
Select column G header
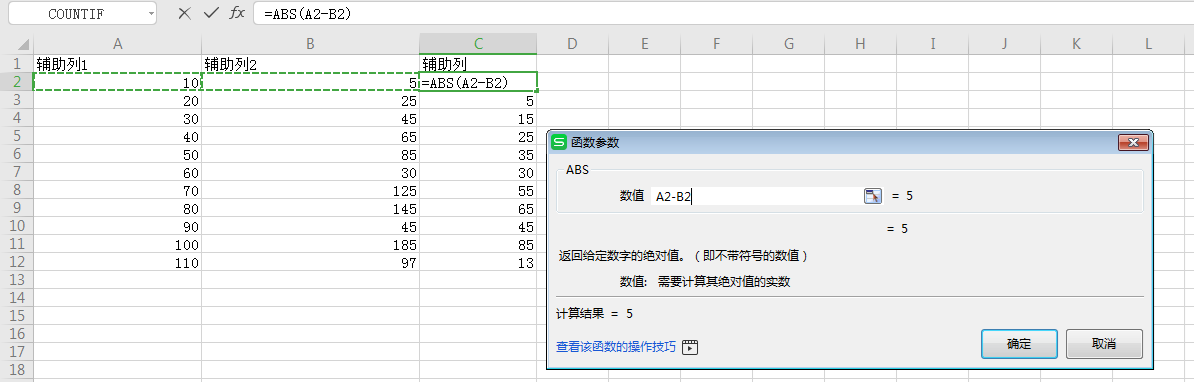point(788,44)
